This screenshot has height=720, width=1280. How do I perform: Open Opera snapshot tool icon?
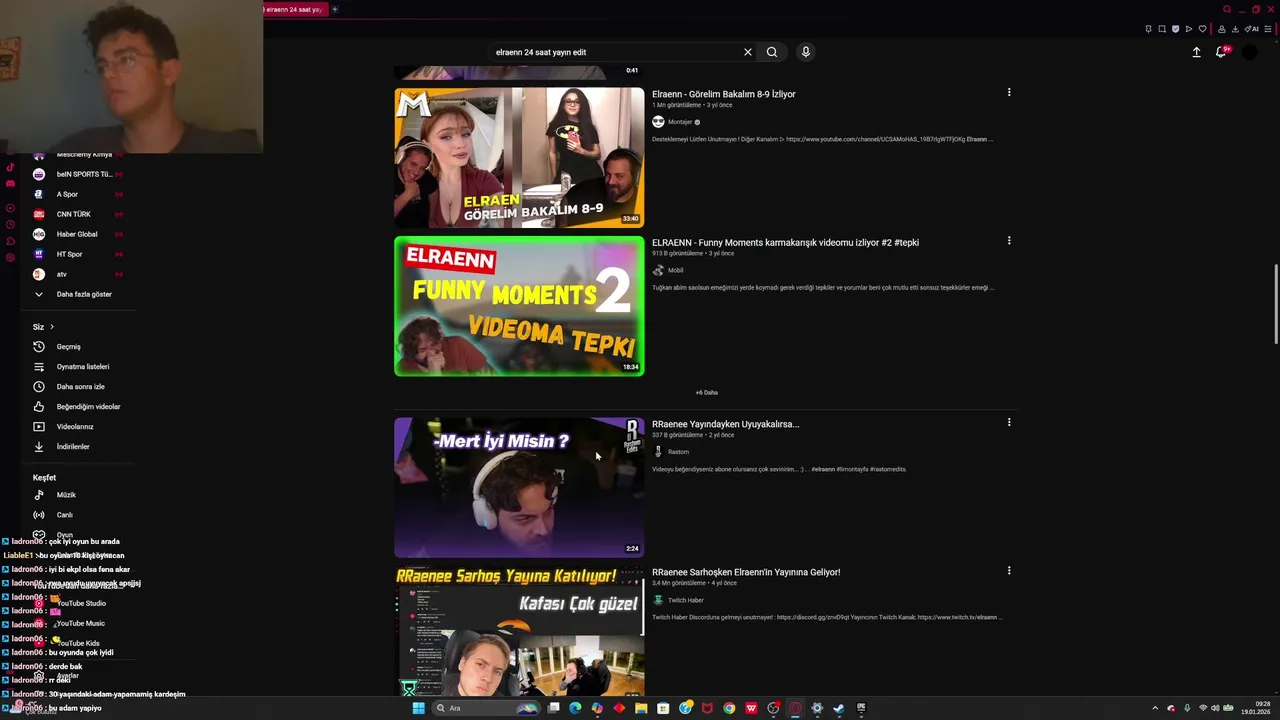coord(1162,29)
